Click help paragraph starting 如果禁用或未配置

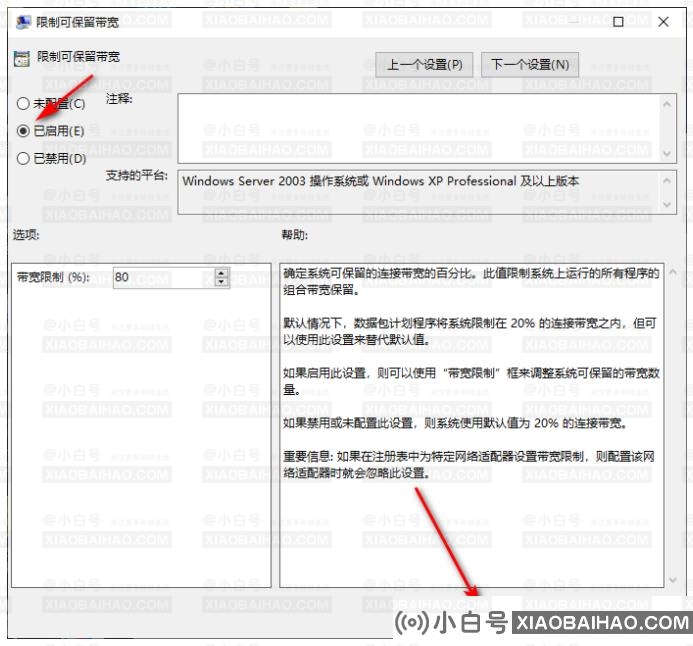[x=455, y=423]
